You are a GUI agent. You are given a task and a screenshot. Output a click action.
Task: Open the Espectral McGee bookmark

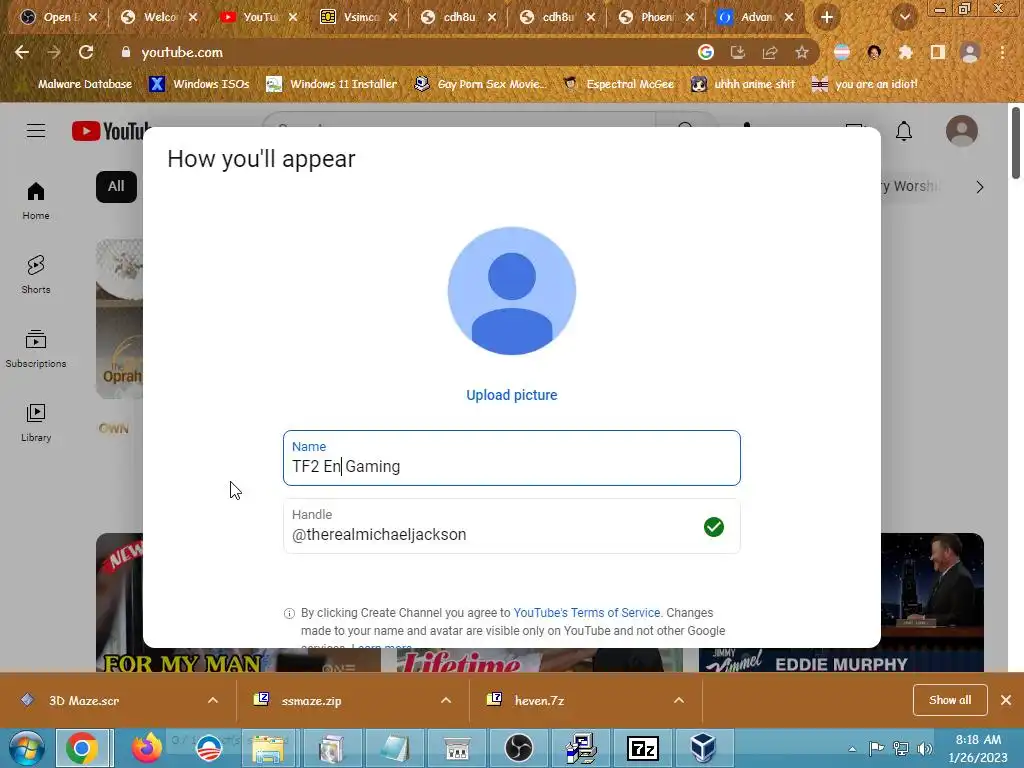619,84
